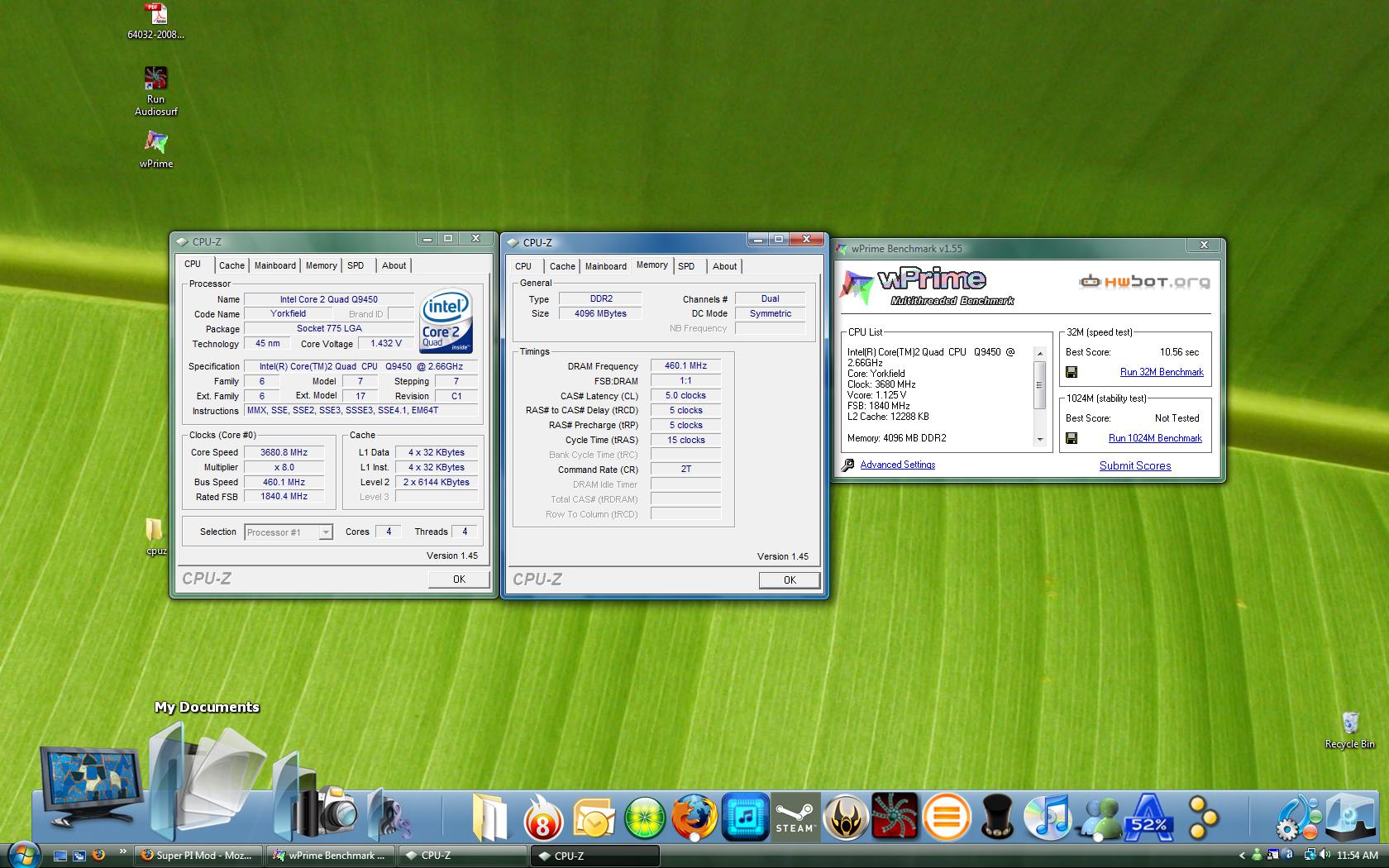Click Run 32M Benchmark link
This screenshot has height=868, width=1389.
tap(1162, 372)
